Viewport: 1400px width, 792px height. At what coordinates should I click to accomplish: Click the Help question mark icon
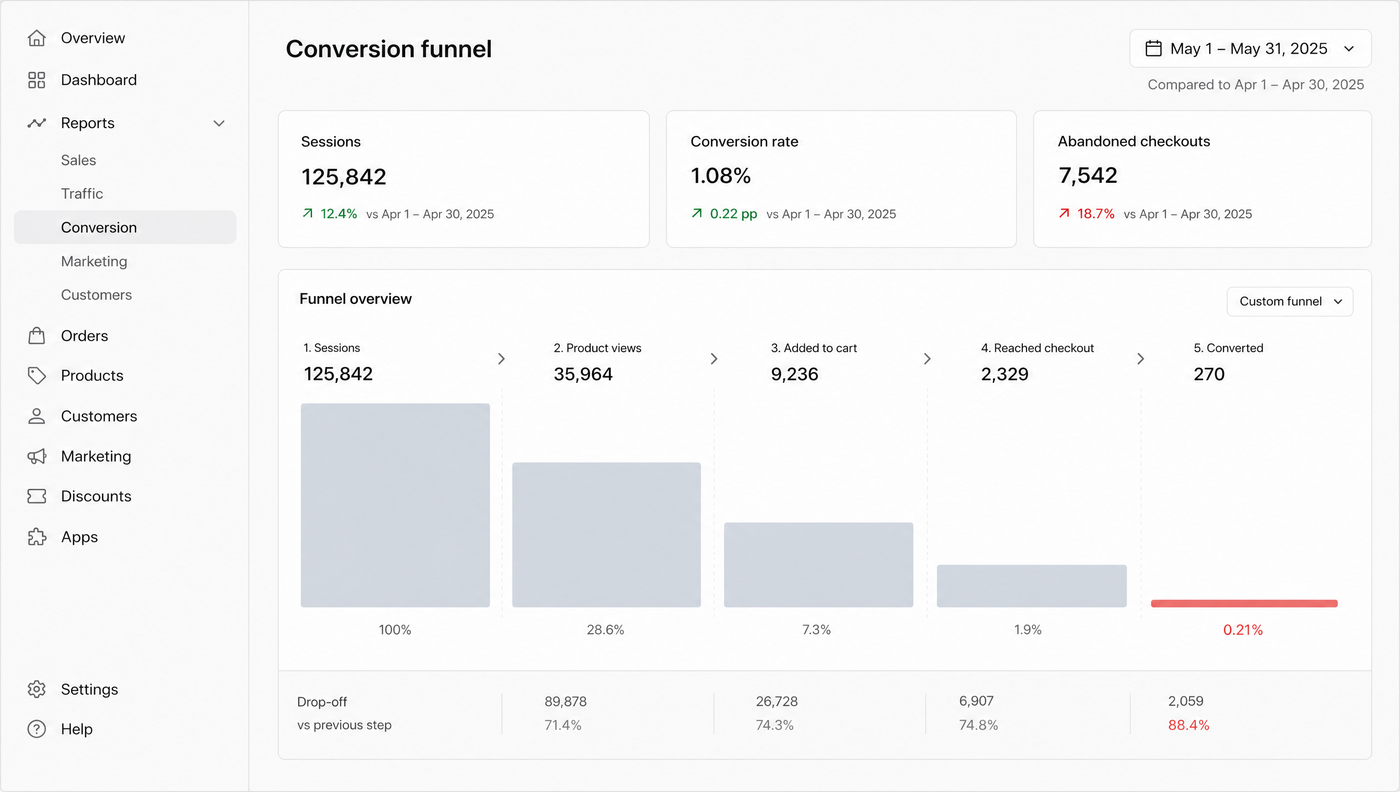tap(37, 729)
